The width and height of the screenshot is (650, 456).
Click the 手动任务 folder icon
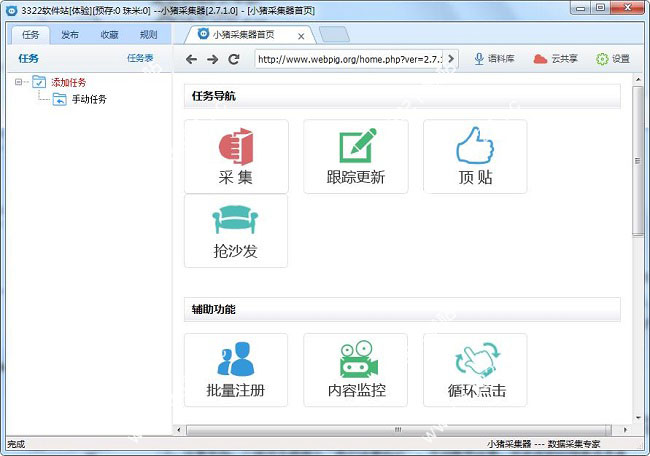tap(59, 99)
